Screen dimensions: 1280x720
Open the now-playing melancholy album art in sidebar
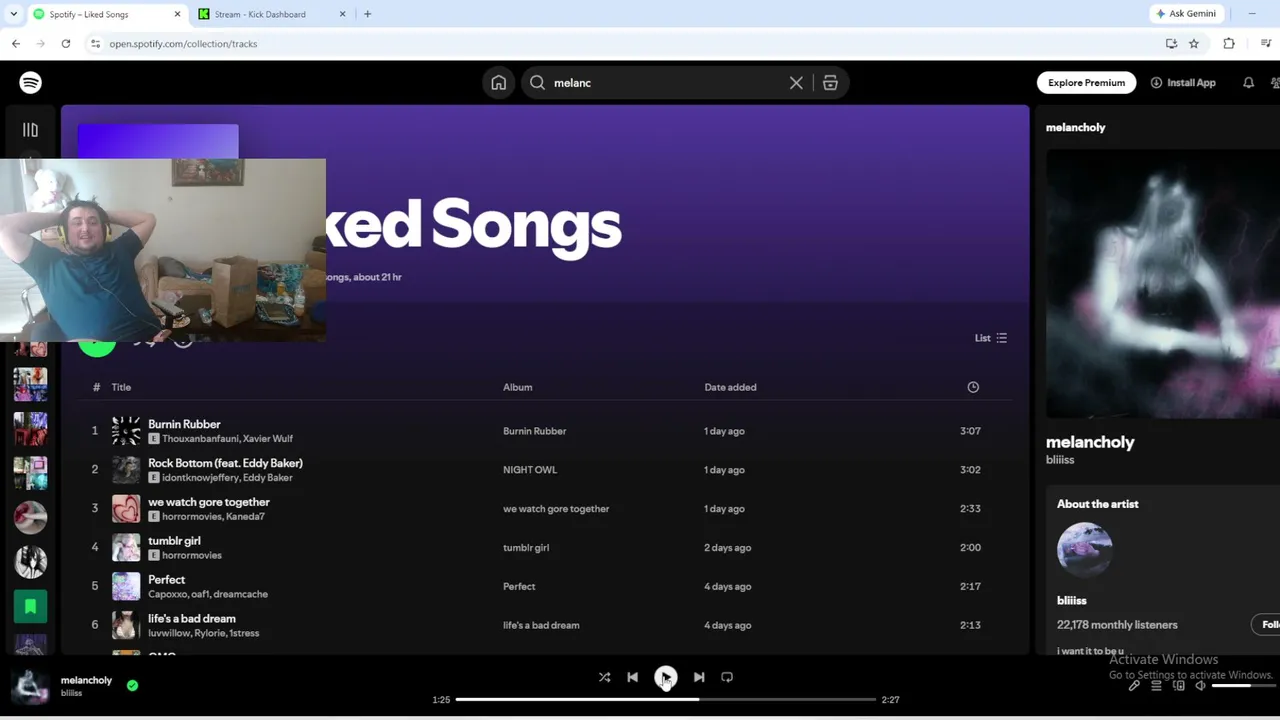tap(1163, 283)
